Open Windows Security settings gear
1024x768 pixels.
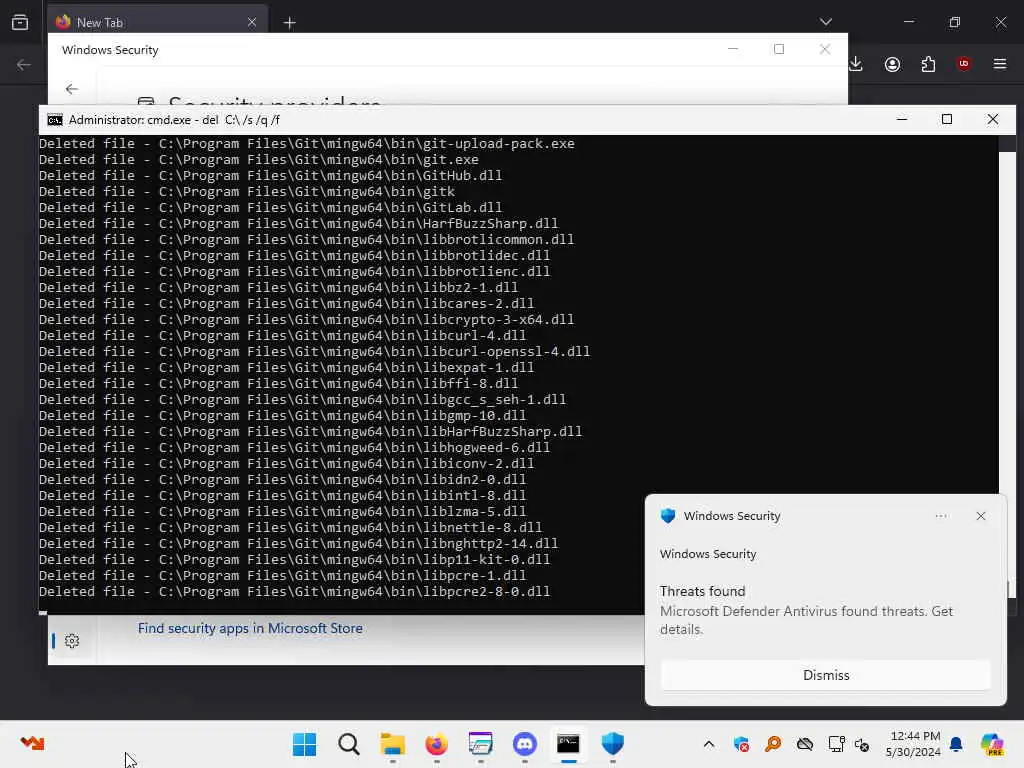tap(72, 641)
